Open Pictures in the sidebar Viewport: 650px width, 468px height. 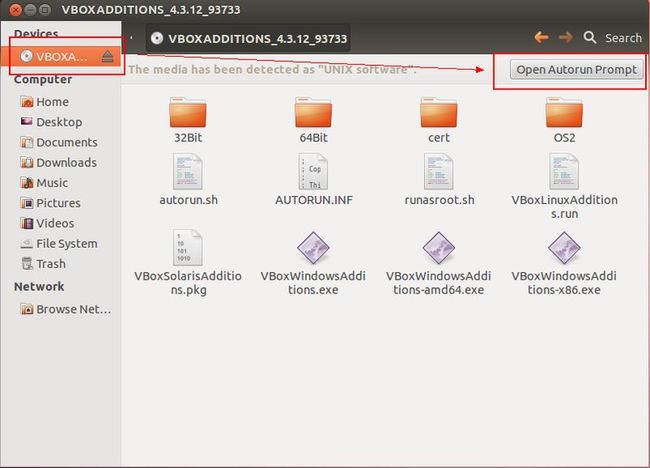pos(61,203)
